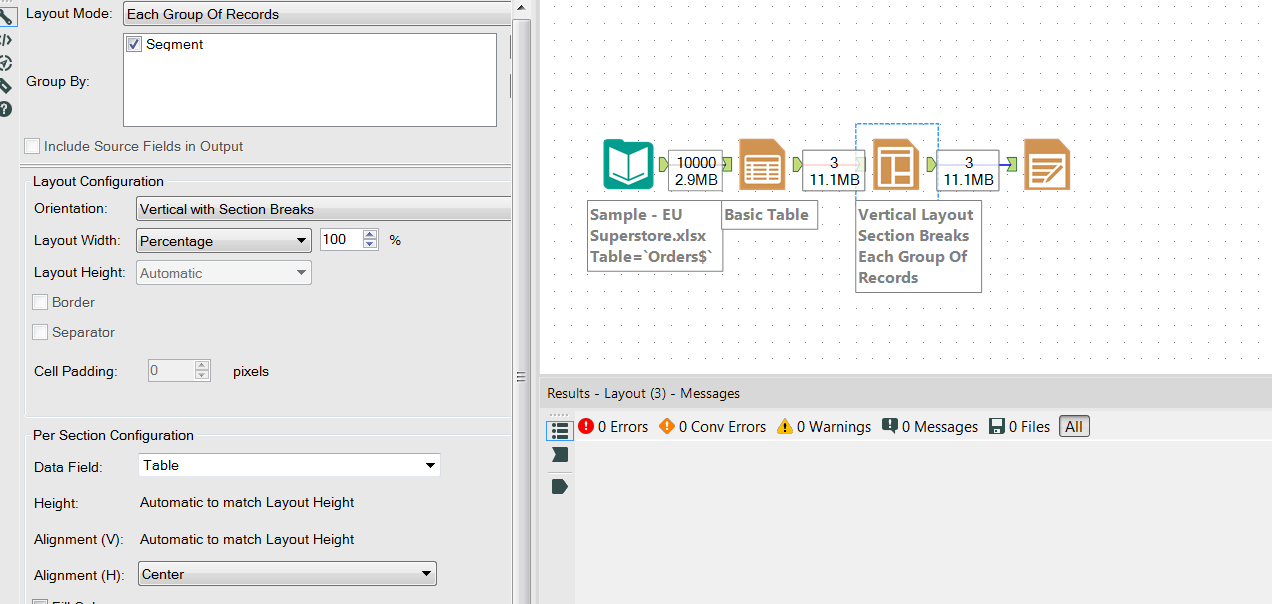Open the XML view icon in left sidebar
Image resolution: width=1272 pixels, height=604 pixels.
6,39
